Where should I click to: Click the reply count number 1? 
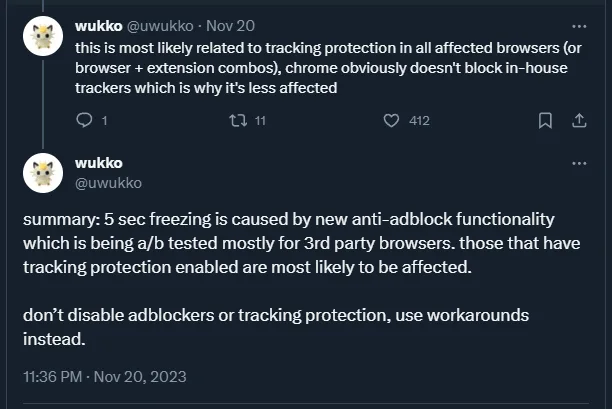104,121
